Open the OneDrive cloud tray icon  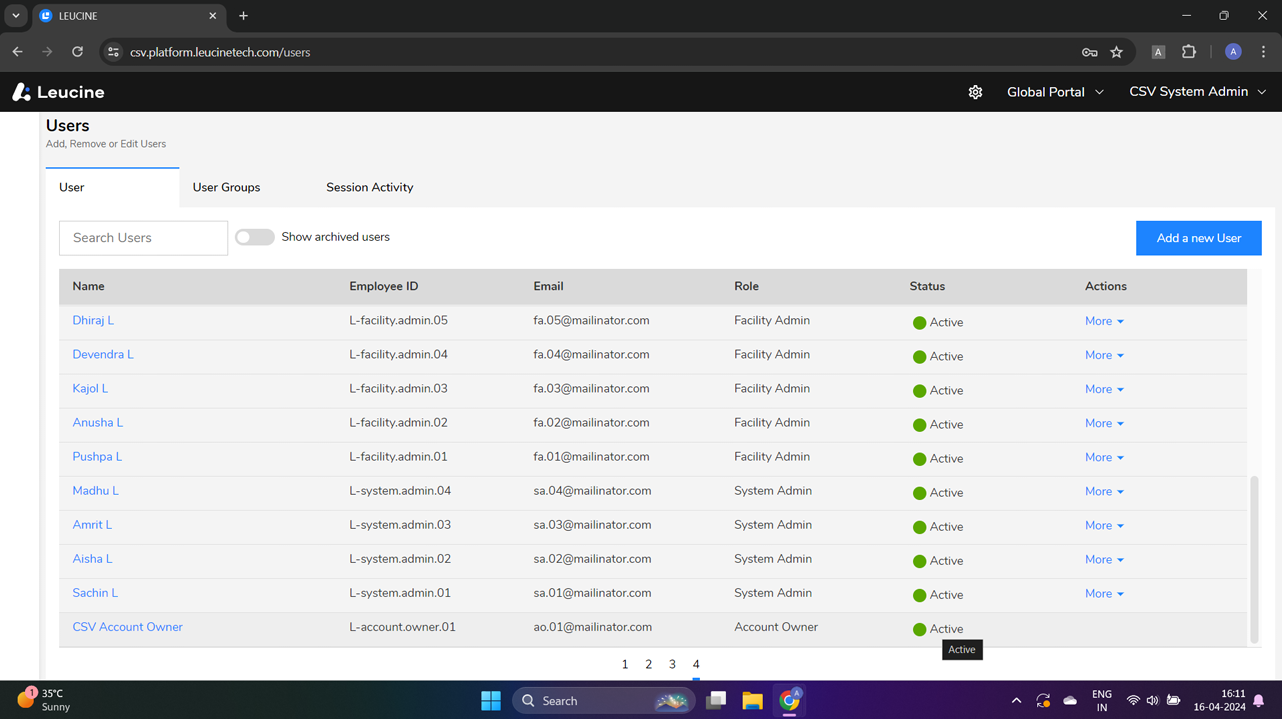pyautogui.click(x=1070, y=700)
